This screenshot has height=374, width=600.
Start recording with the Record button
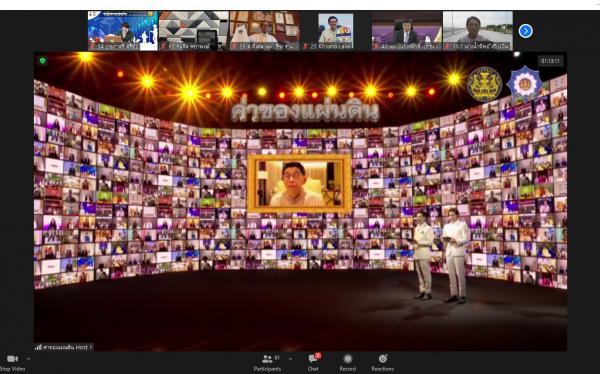348,363
